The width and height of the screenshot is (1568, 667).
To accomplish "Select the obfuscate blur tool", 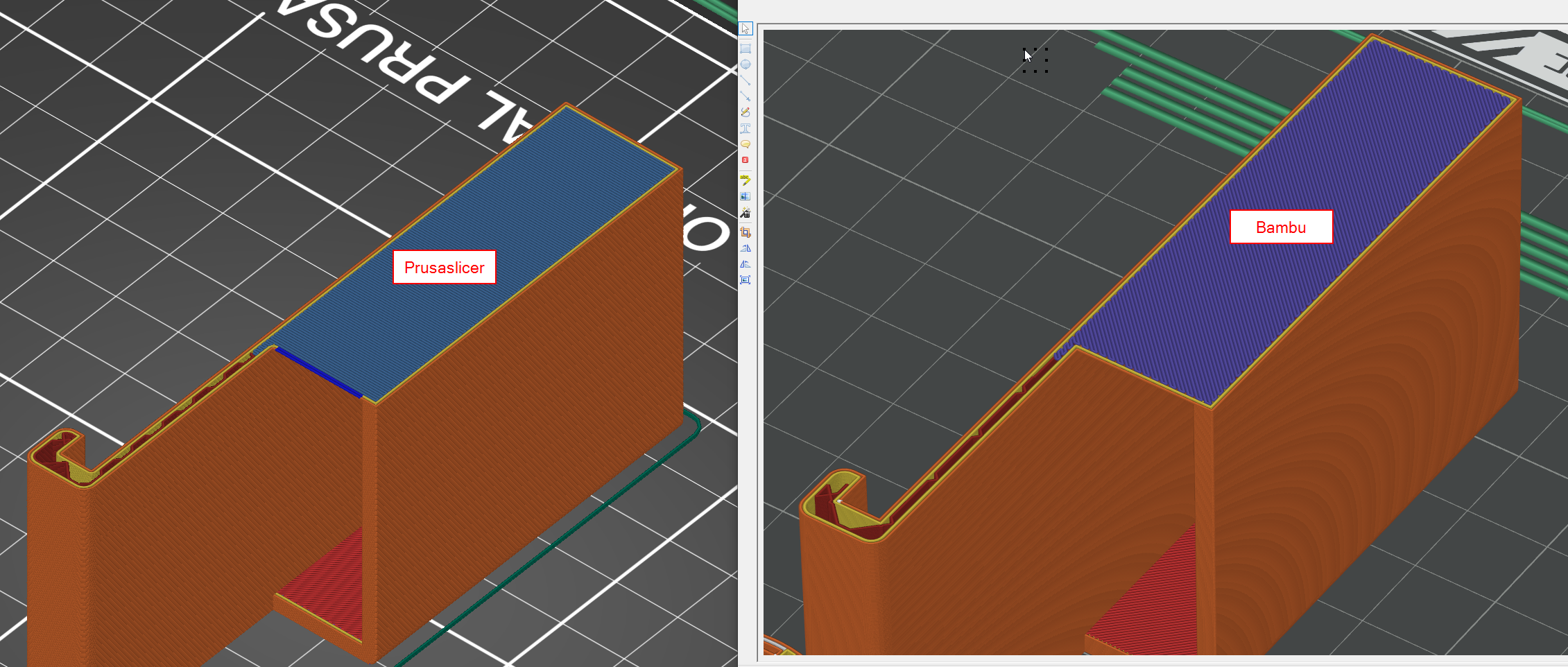I will [746, 196].
